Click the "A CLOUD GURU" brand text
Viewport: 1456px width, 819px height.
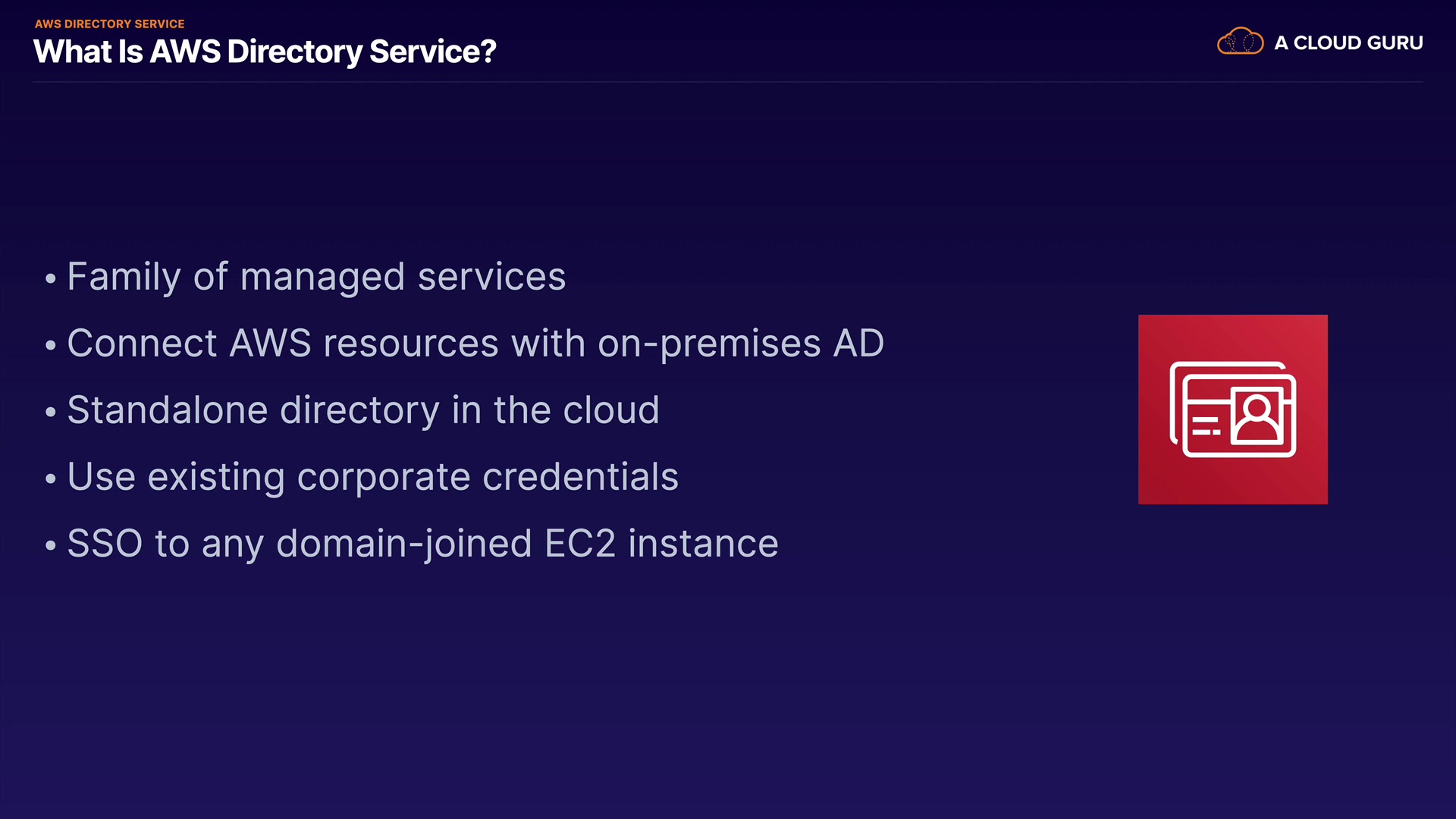(x=1348, y=43)
